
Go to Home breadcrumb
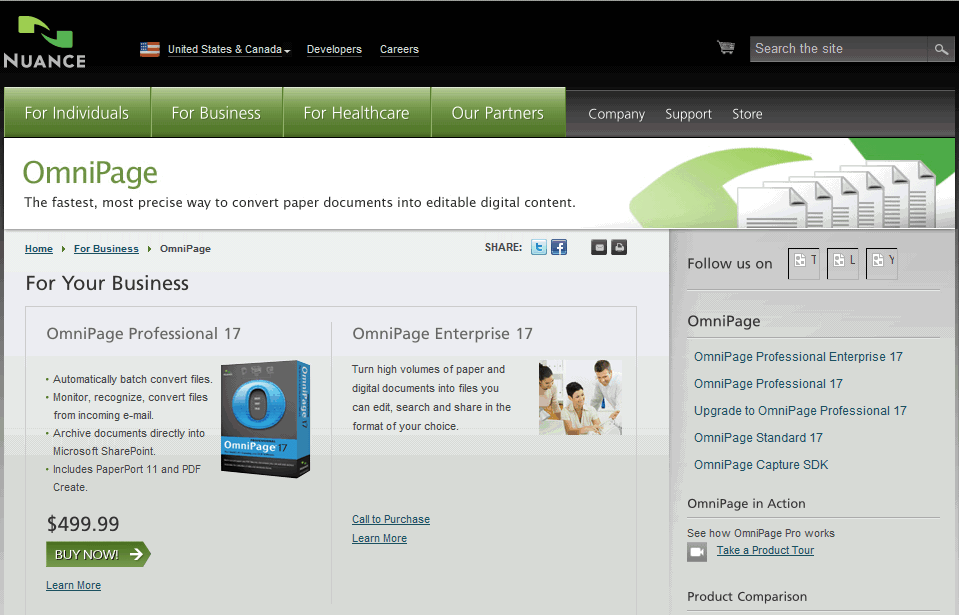click(39, 249)
